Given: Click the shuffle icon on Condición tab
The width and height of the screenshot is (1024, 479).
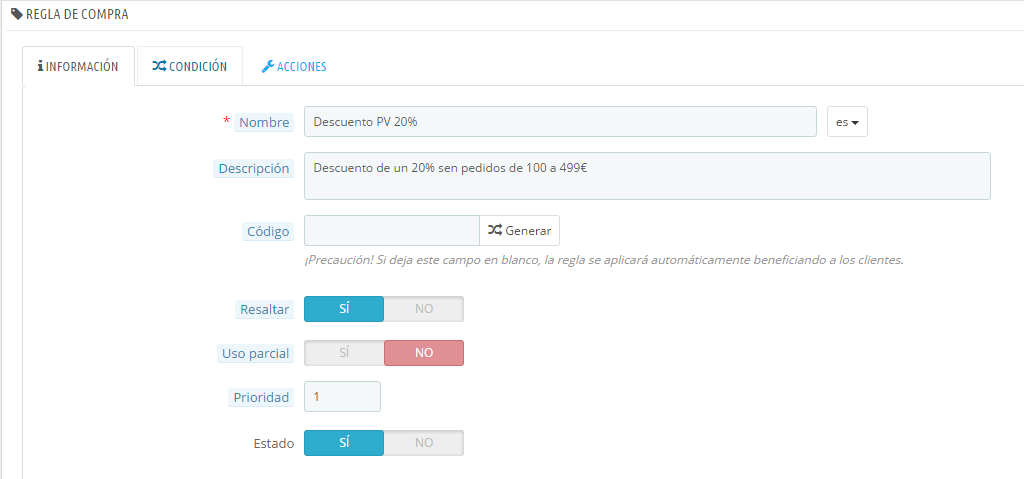Looking at the screenshot, I should tap(159, 66).
